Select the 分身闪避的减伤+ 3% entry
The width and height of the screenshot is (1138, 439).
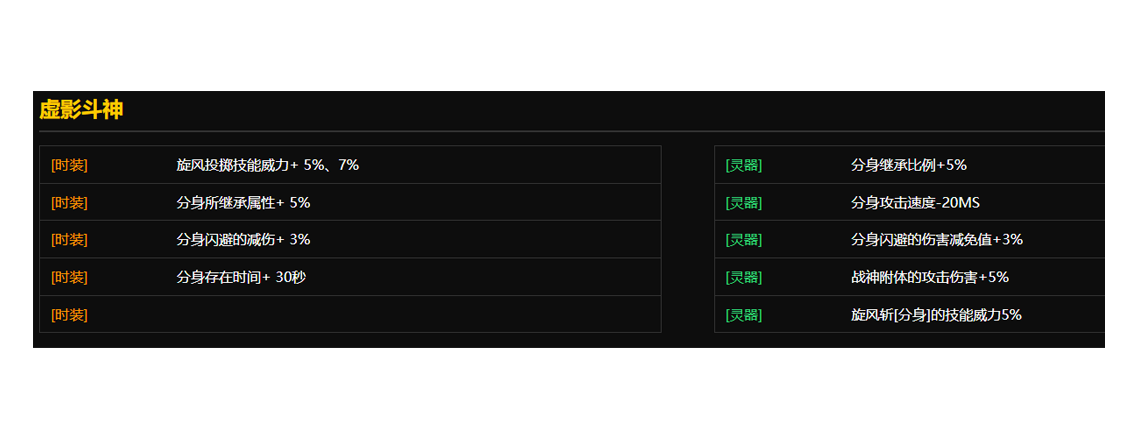pyautogui.click(x=243, y=240)
